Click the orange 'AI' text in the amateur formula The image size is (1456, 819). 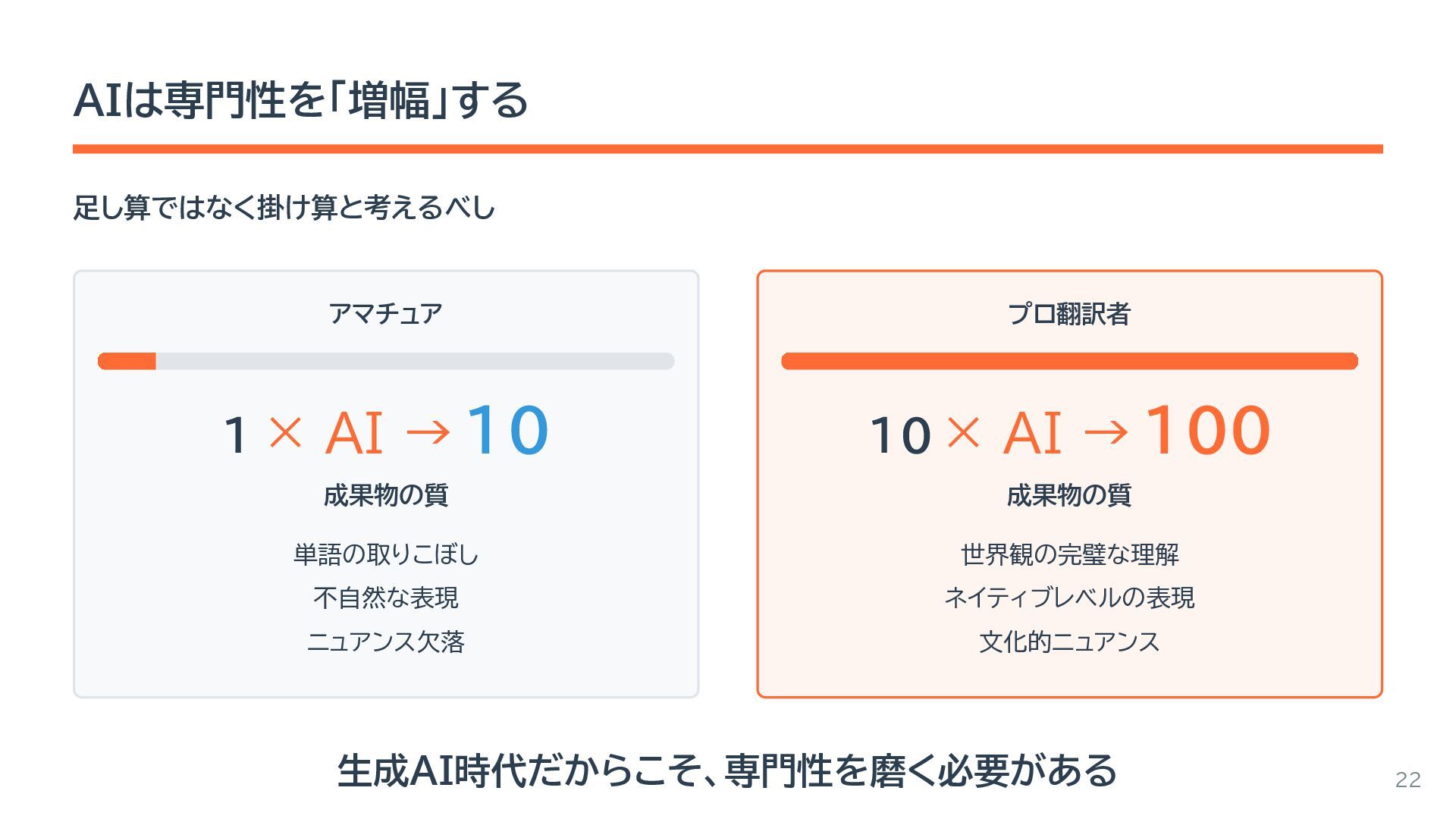click(x=354, y=434)
